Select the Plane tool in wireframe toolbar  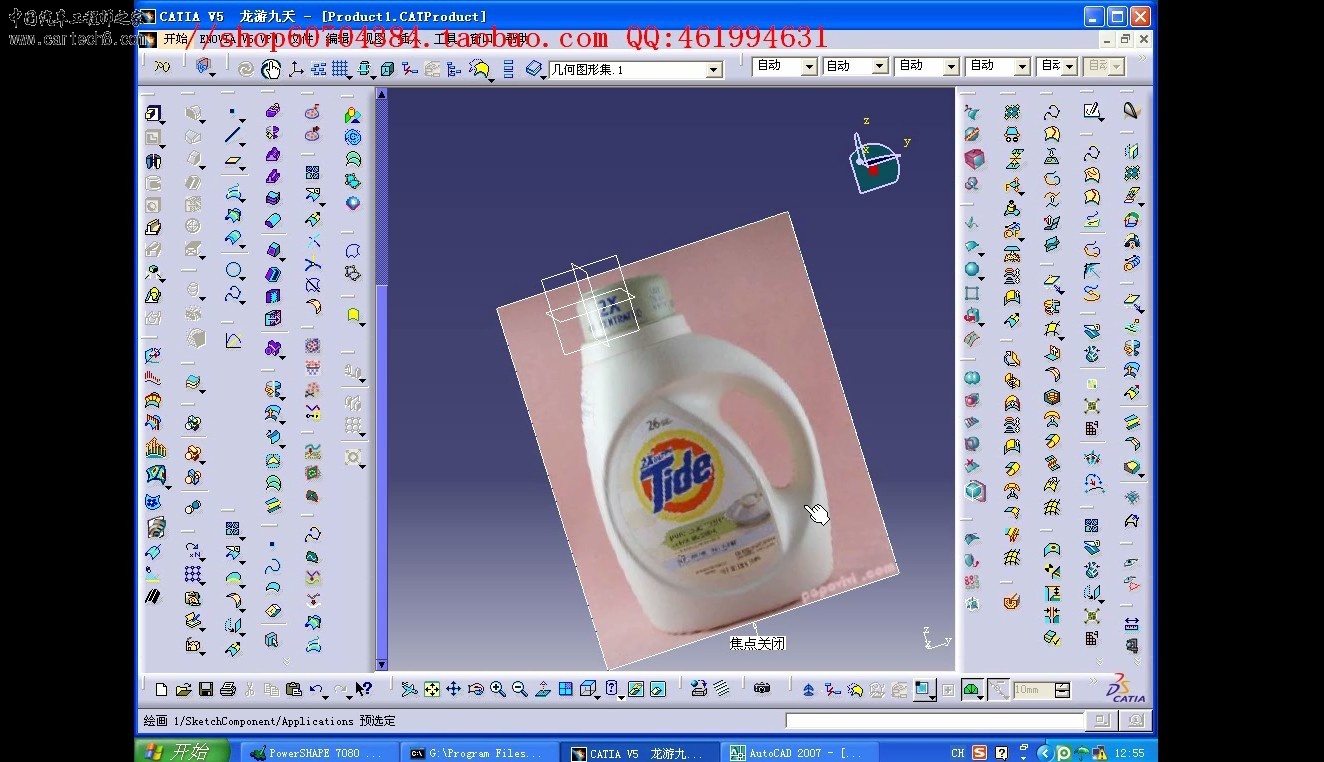click(x=232, y=160)
